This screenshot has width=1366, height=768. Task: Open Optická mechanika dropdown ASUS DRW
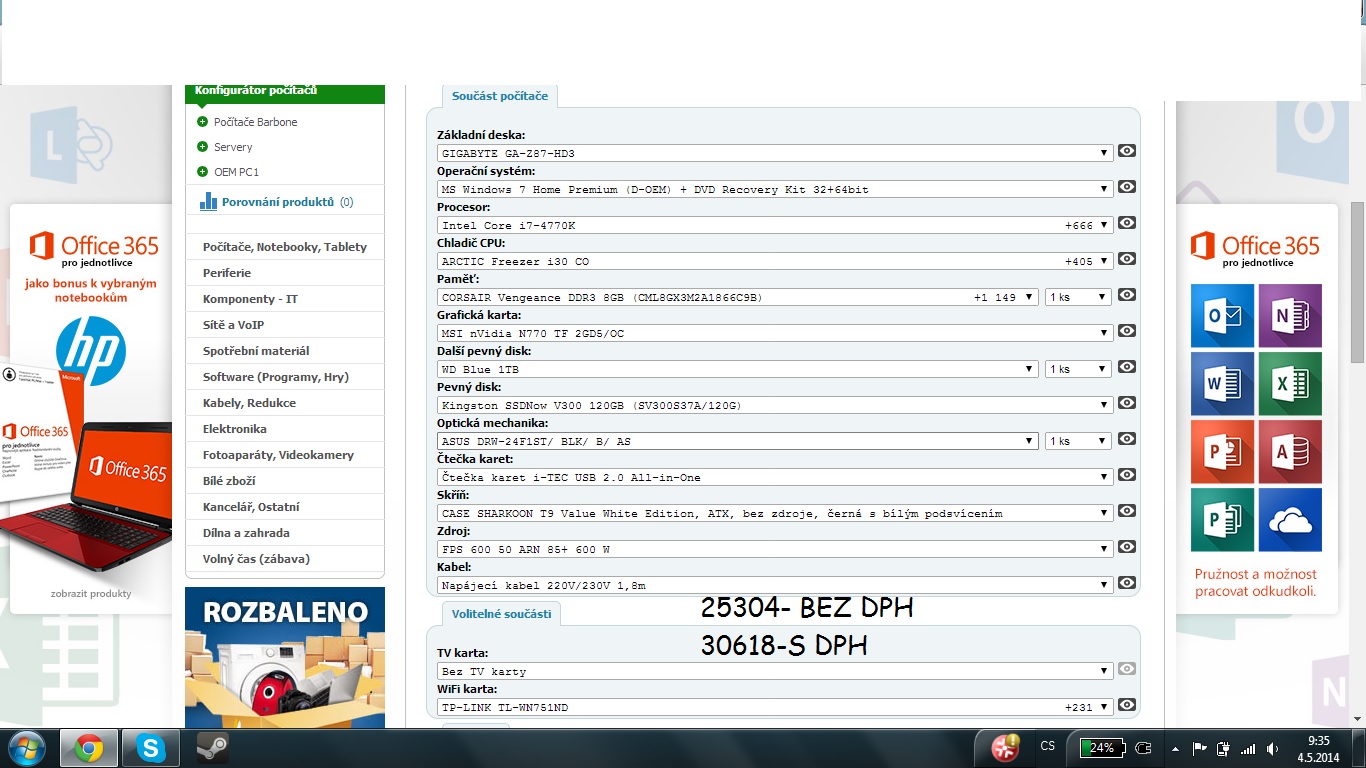(x=738, y=441)
